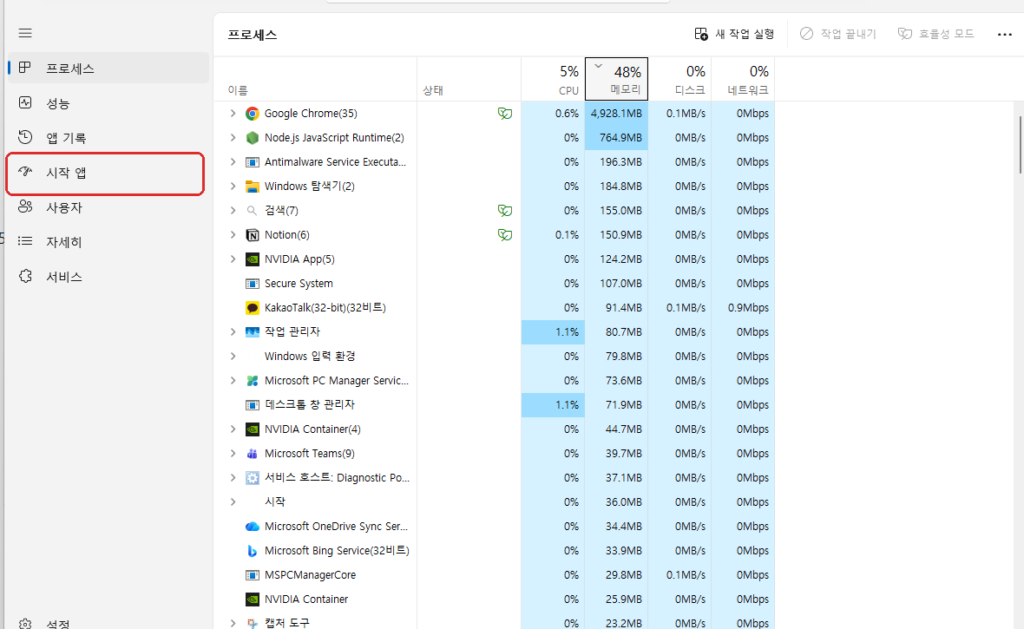Click the MSPCManagerCore icon
This screenshot has height=629, width=1024.
pyautogui.click(x=252, y=575)
